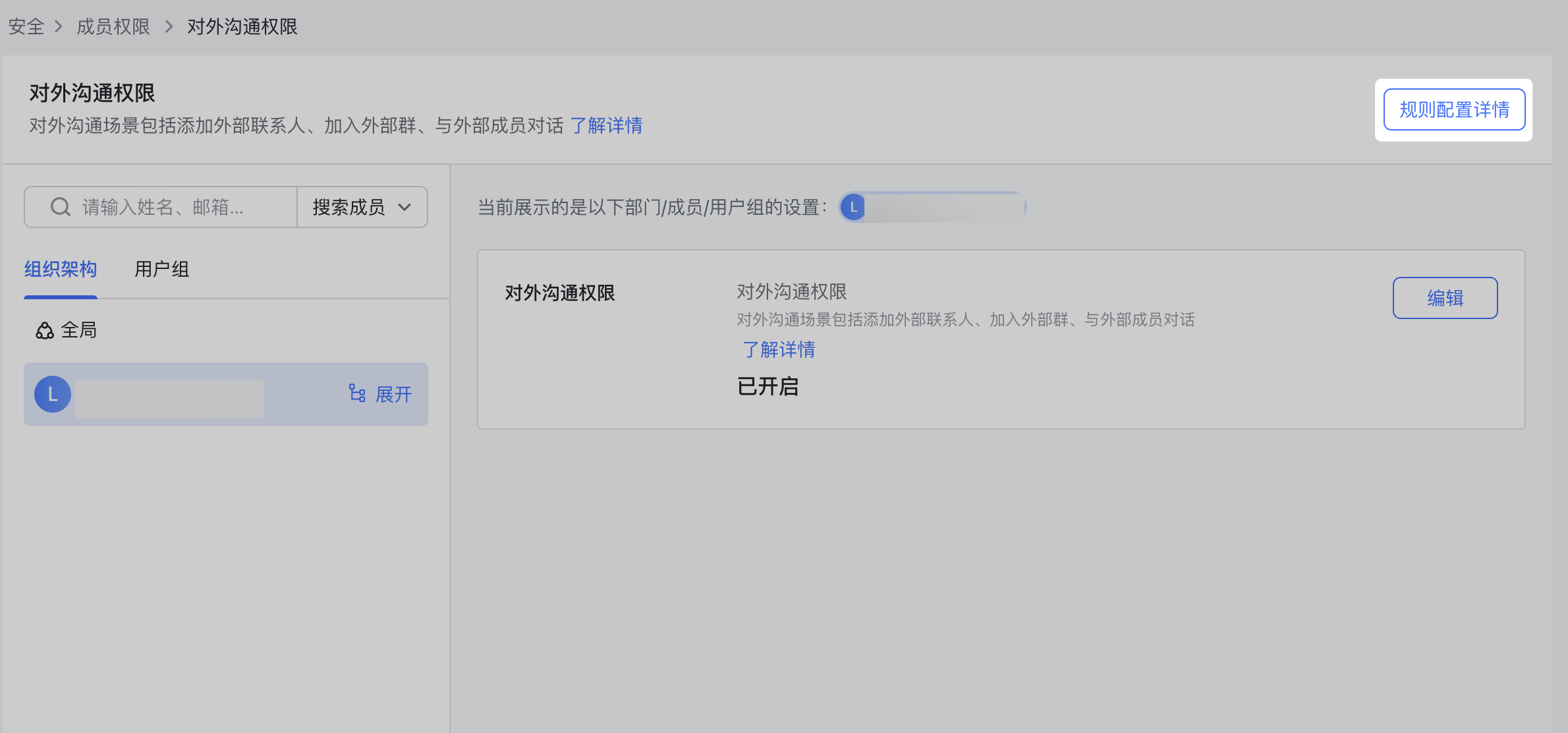Click the global 全局 organization icon
The width and height of the screenshot is (1568, 733).
pos(45,330)
